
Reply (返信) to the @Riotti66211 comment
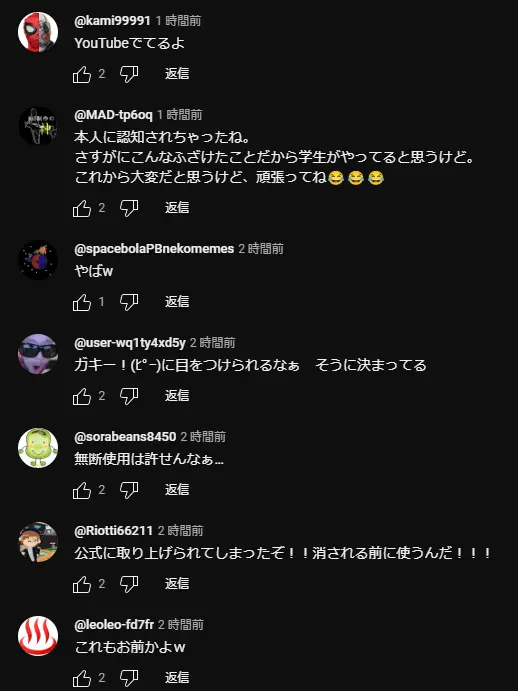click(177, 583)
